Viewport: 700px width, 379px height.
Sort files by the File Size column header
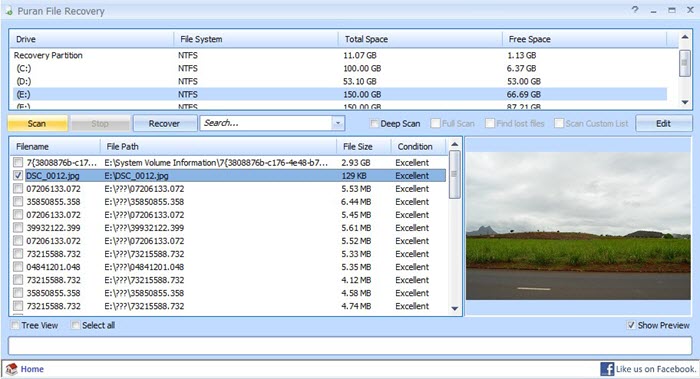tap(364, 146)
